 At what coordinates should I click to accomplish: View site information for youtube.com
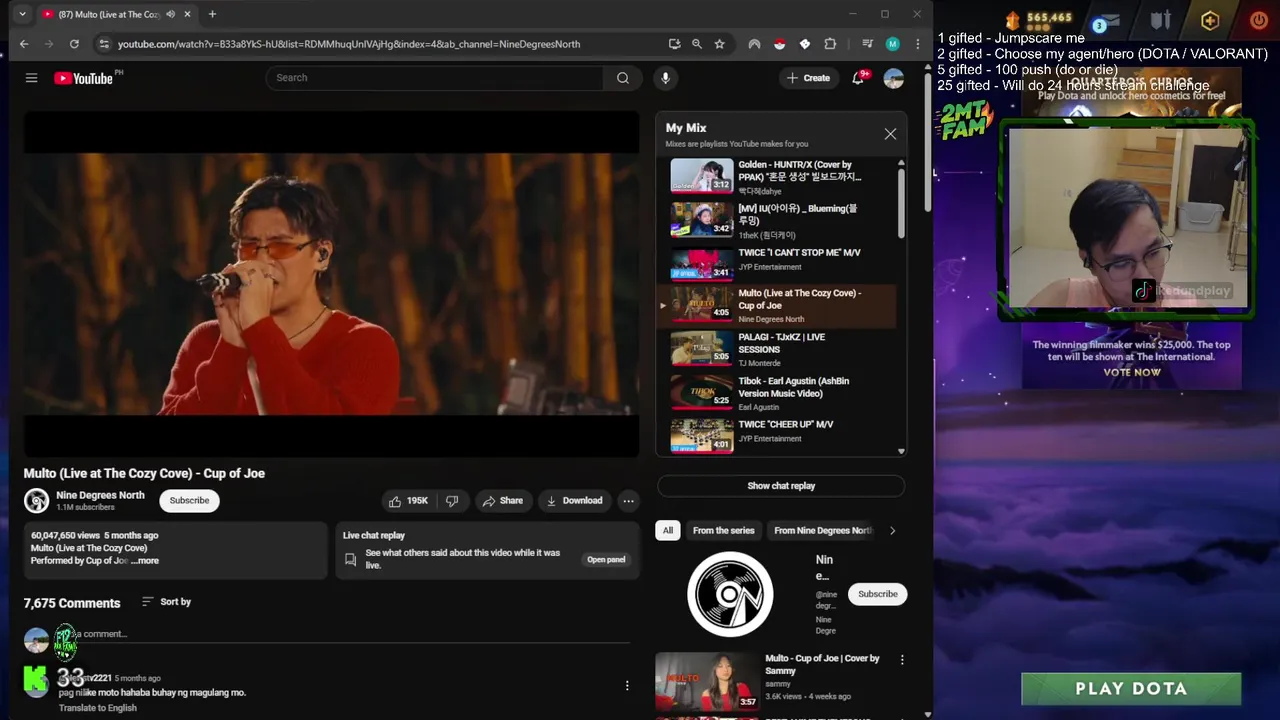point(103,44)
